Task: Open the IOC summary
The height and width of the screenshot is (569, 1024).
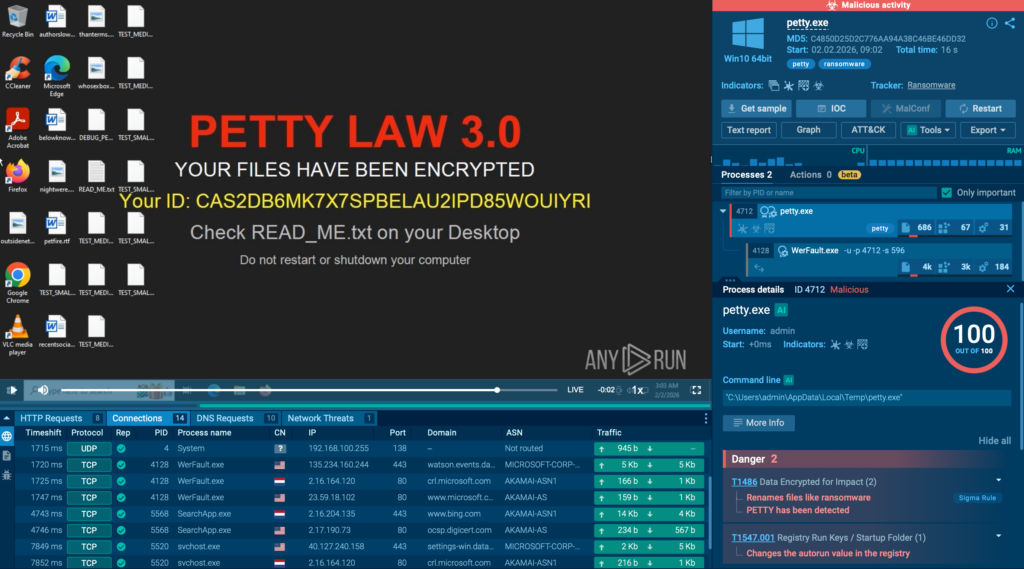Action: point(831,108)
